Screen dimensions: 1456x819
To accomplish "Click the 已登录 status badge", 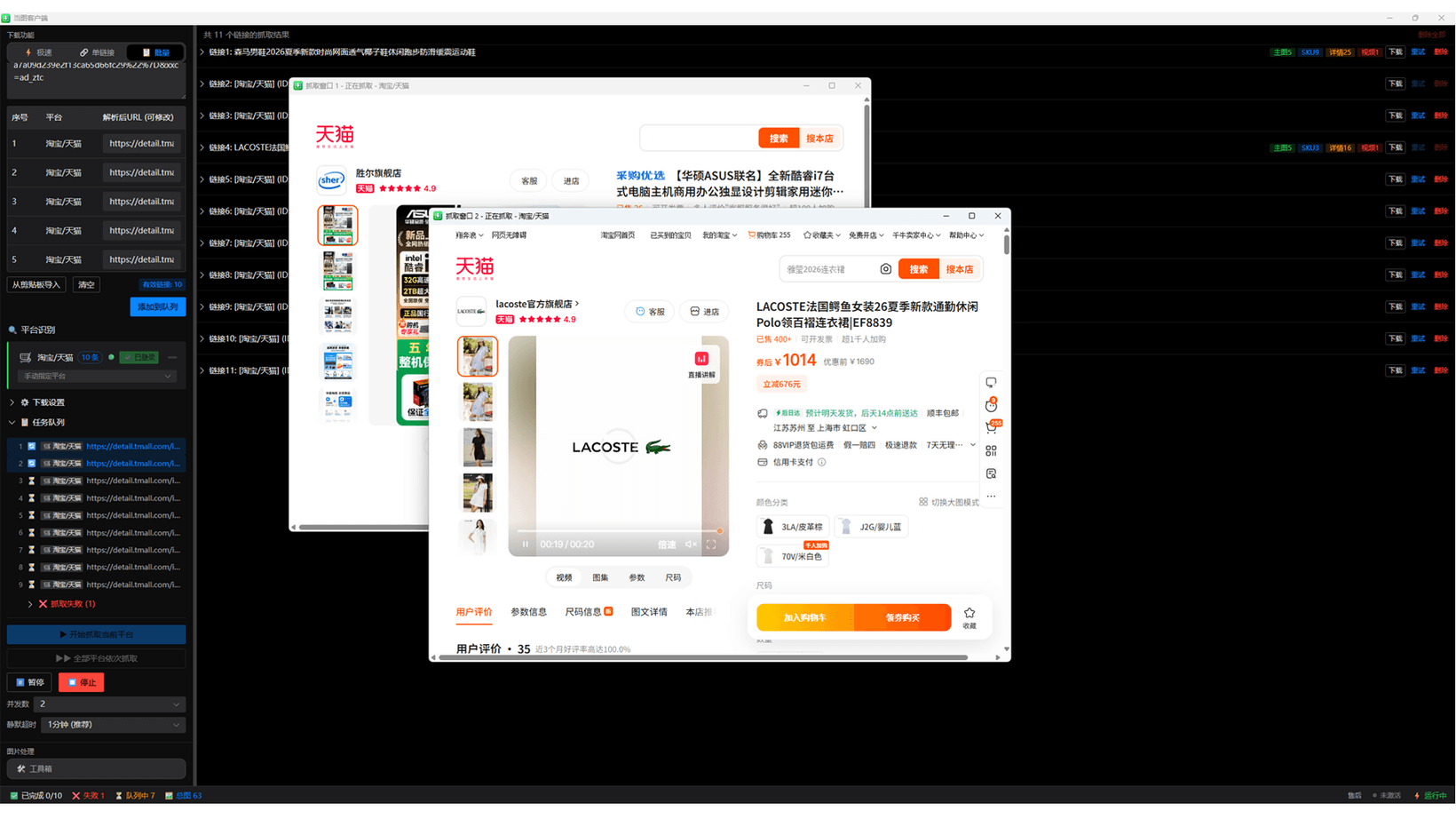I will click(x=139, y=357).
